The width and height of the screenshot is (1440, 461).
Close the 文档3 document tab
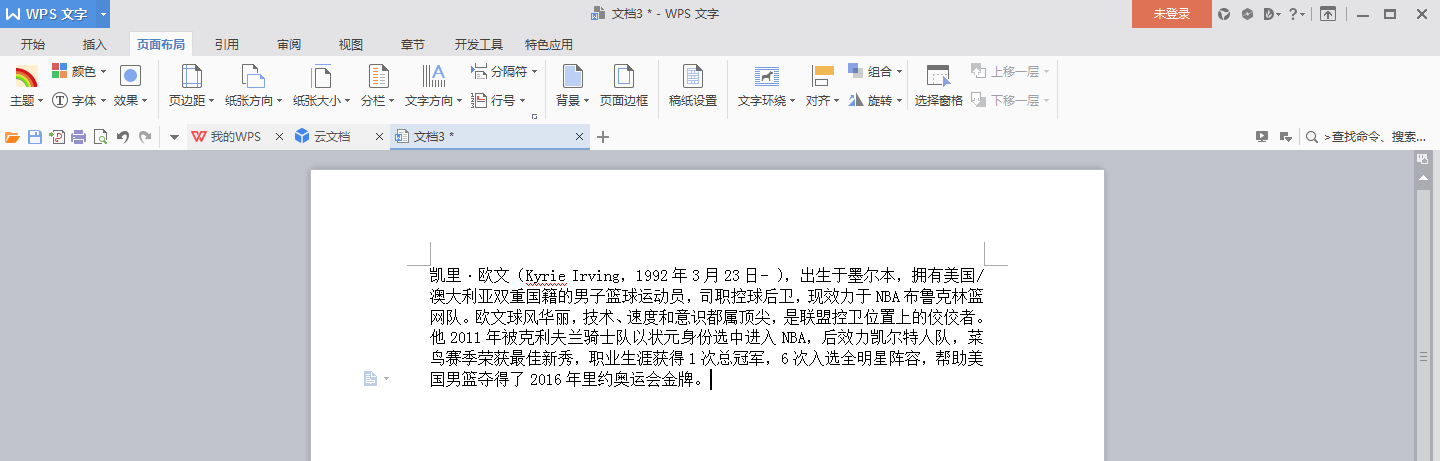pos(580,137)
